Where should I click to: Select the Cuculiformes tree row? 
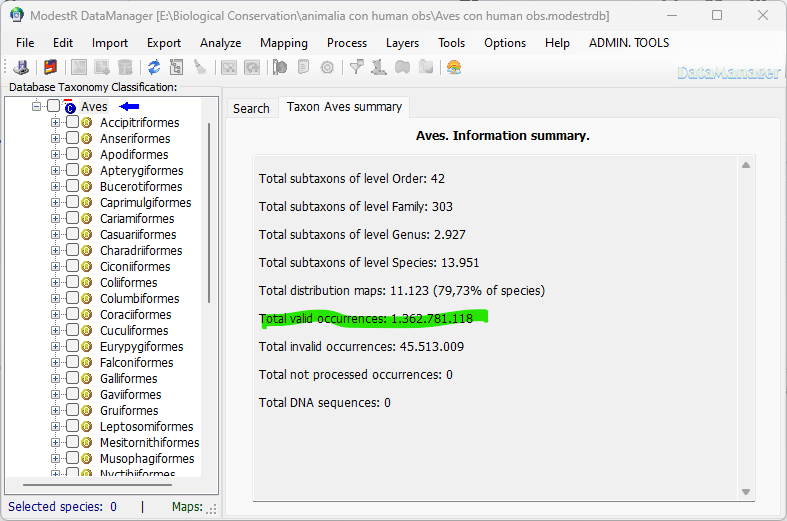134,331
